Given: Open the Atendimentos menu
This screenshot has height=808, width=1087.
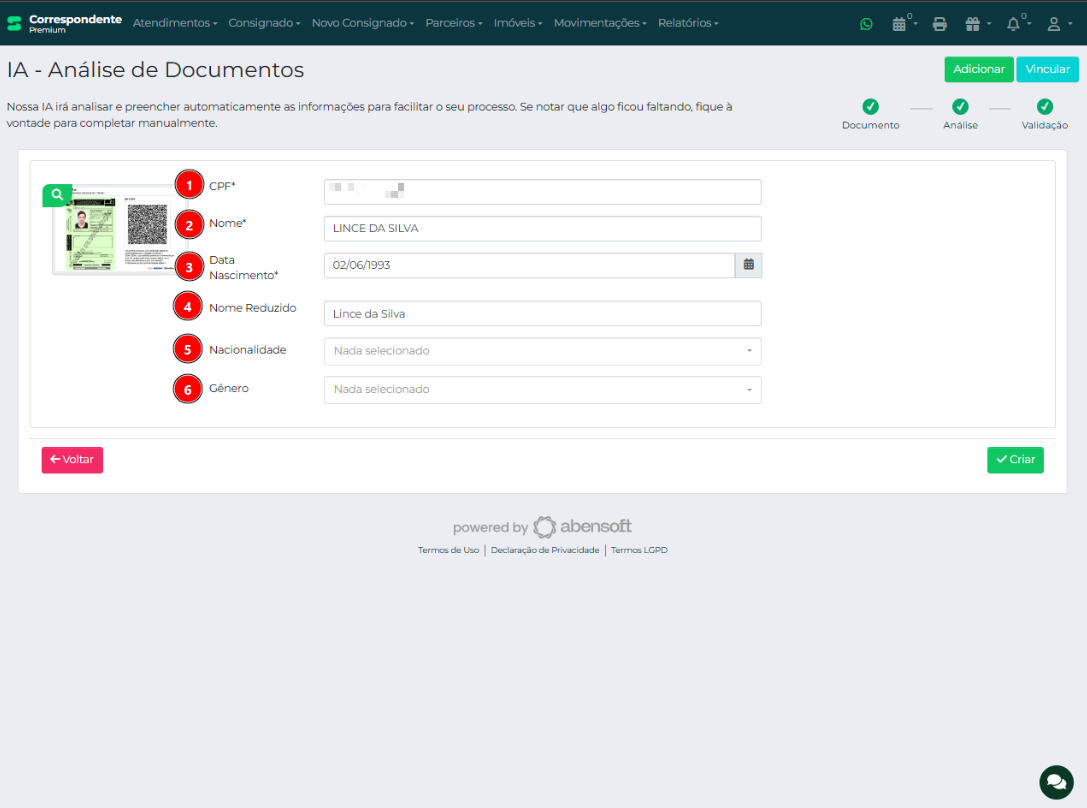Looking at the screenshot, I should (x=174, y=23).
